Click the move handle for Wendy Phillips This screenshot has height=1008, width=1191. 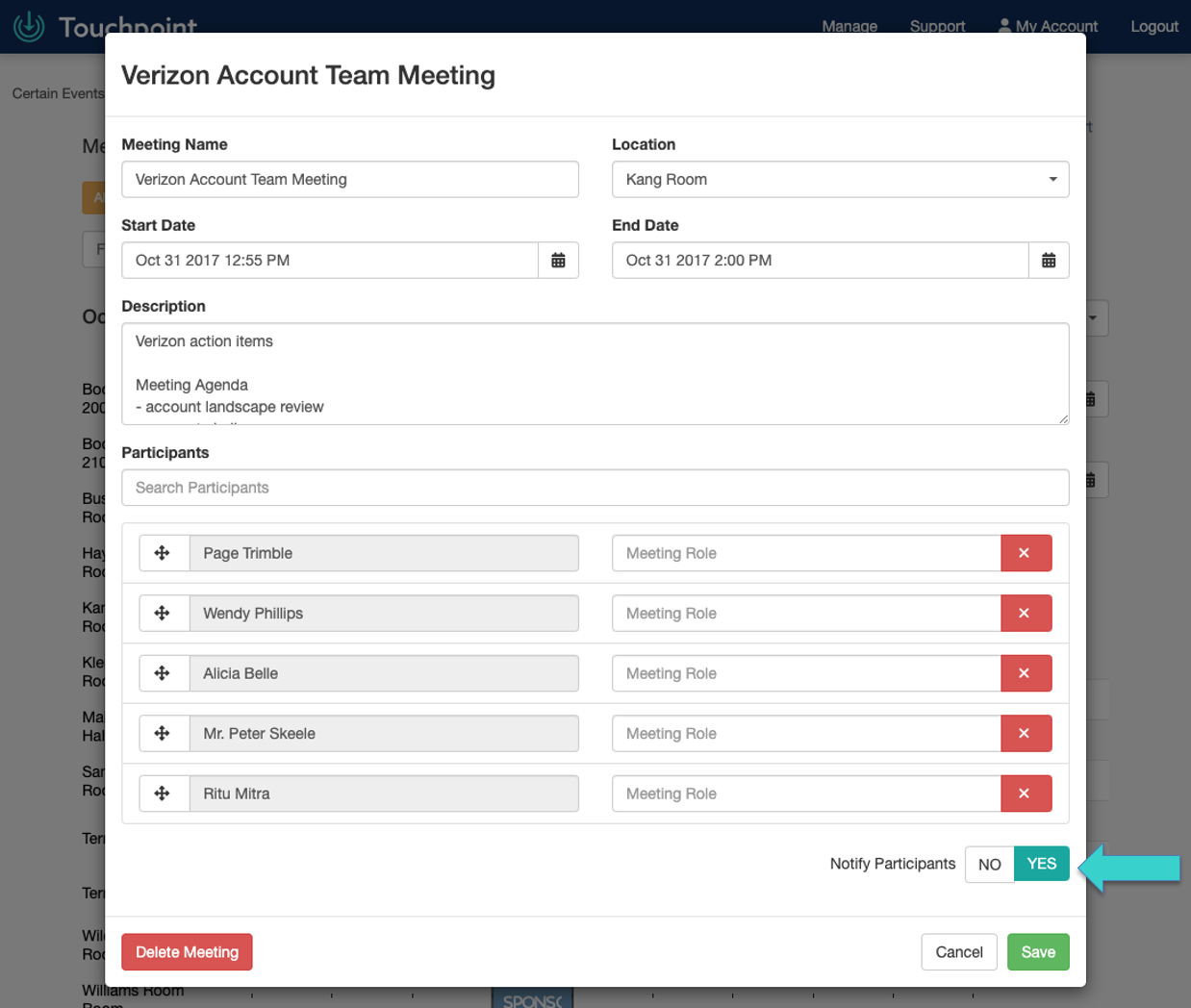[163, 614]
